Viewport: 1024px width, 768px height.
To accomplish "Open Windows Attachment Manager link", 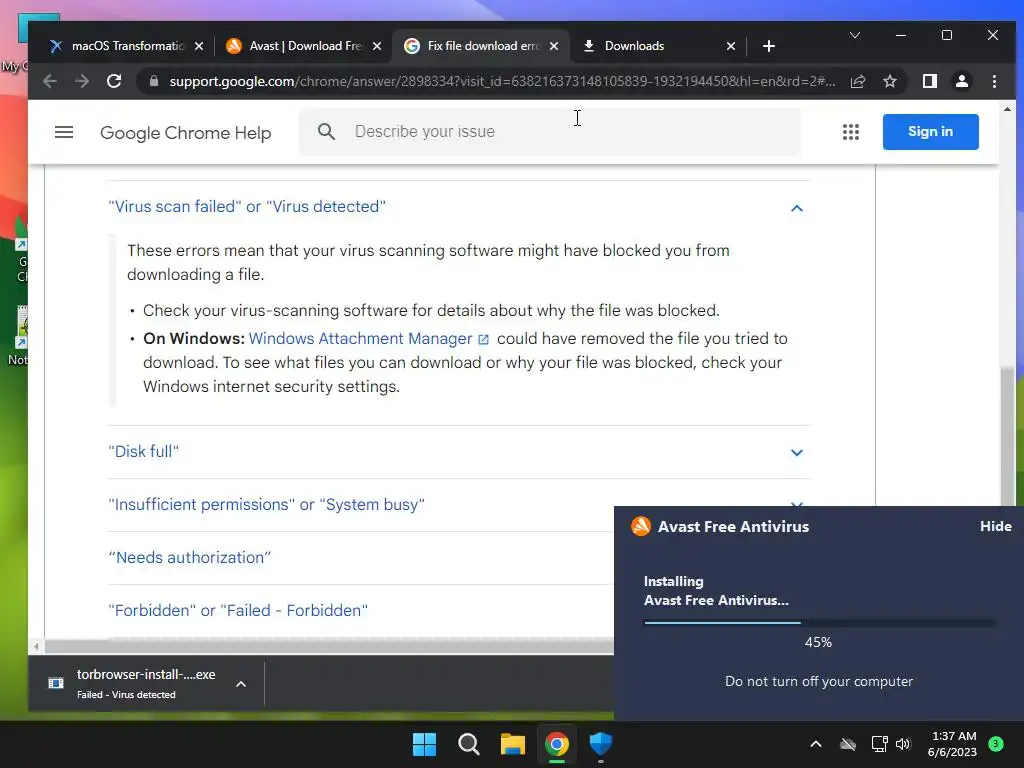I will pyautogui.click(x=368, y=338).
